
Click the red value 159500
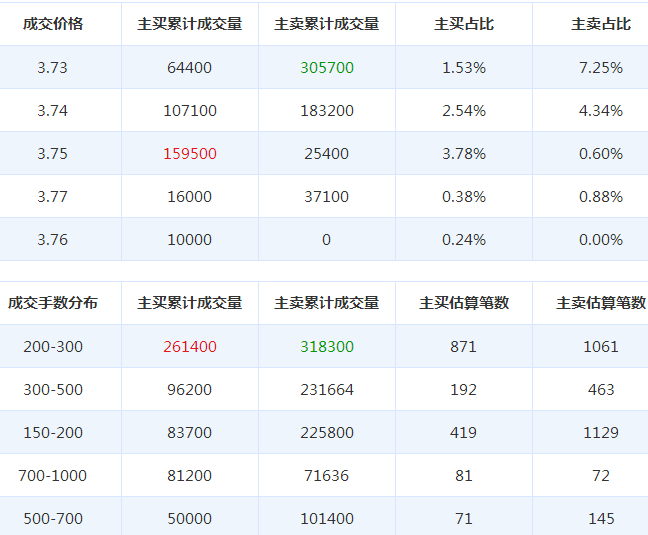190,153
